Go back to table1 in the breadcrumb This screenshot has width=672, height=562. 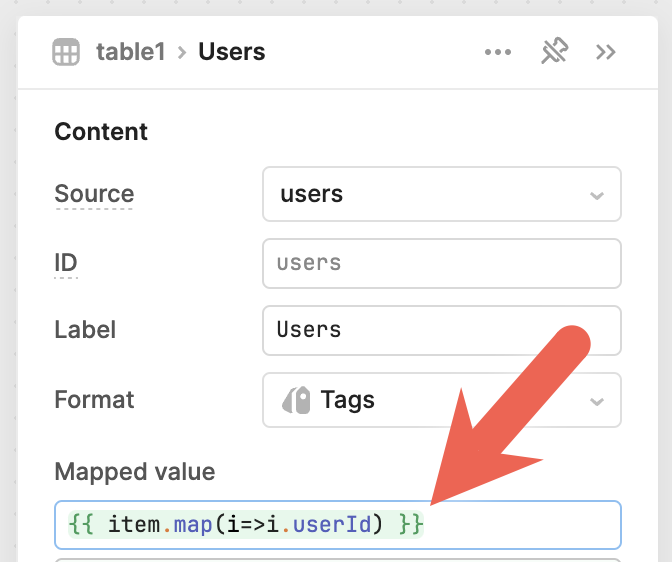[x=130, y=52]
